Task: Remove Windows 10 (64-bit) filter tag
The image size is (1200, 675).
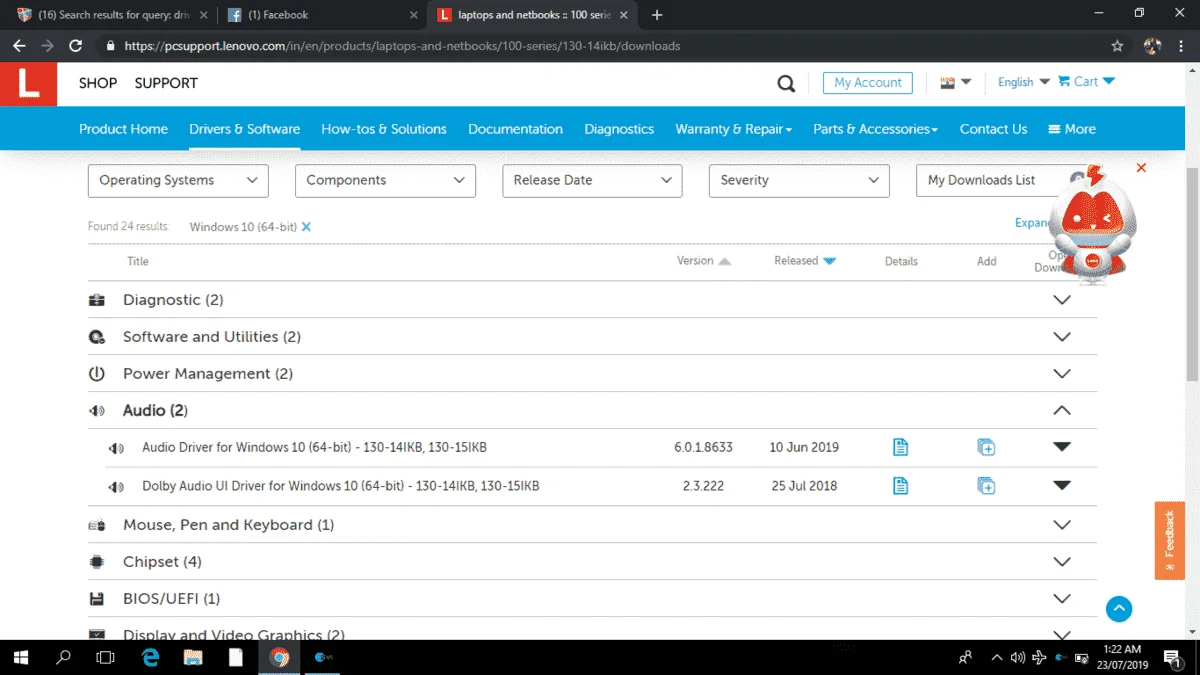Action: pyautogui.click(x=306, y=227)
